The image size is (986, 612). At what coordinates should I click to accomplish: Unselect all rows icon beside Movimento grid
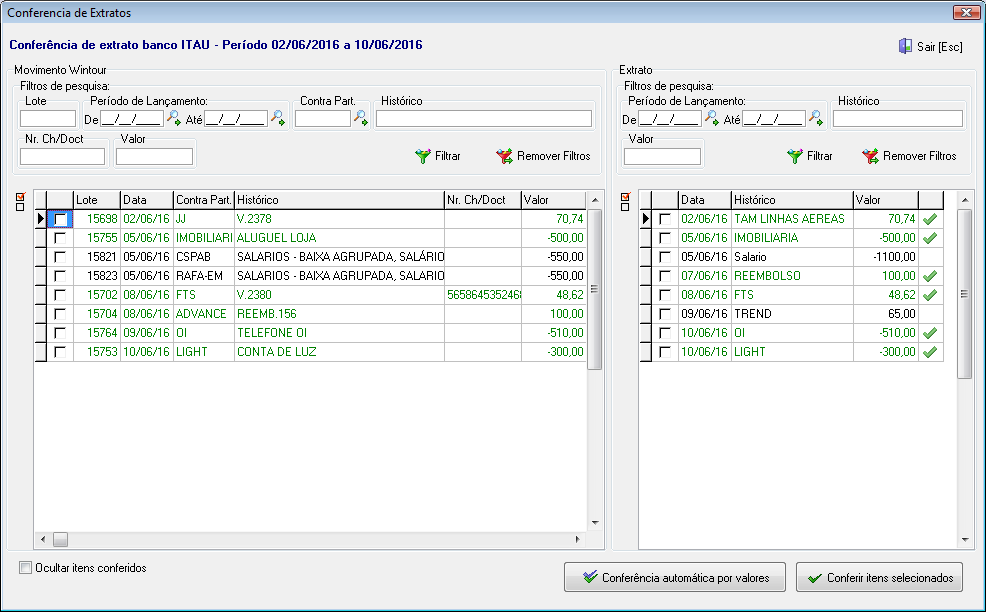(x=20, y=207)
